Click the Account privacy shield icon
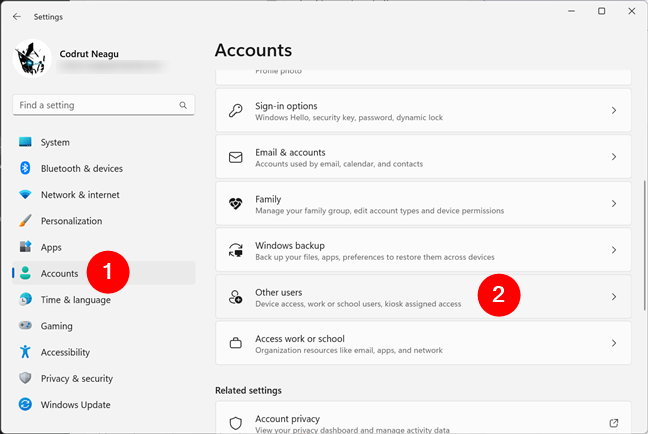648x434 pixels. click(236, 423)
